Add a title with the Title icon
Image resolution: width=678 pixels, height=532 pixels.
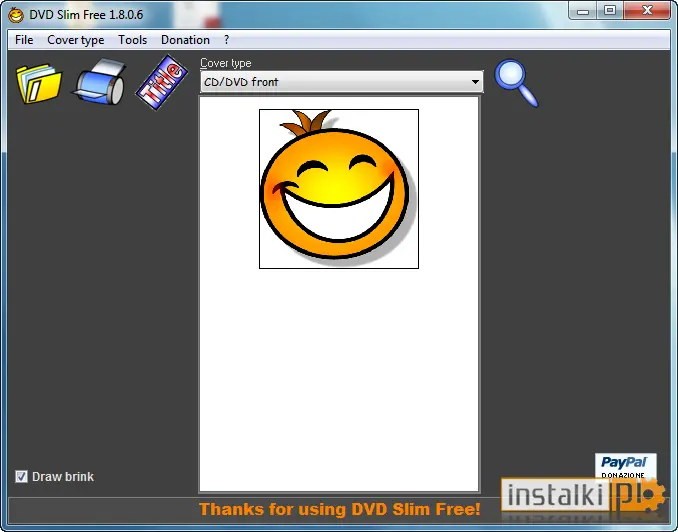pyautogui.click(x=162, y=82)
